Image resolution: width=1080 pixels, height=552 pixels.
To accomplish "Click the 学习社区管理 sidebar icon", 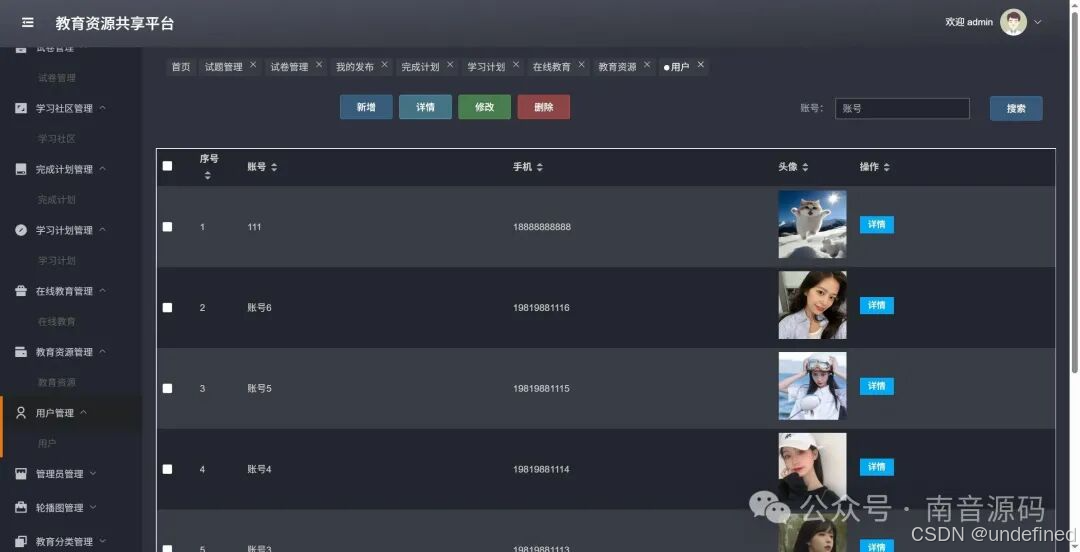I will pos(21,108).
